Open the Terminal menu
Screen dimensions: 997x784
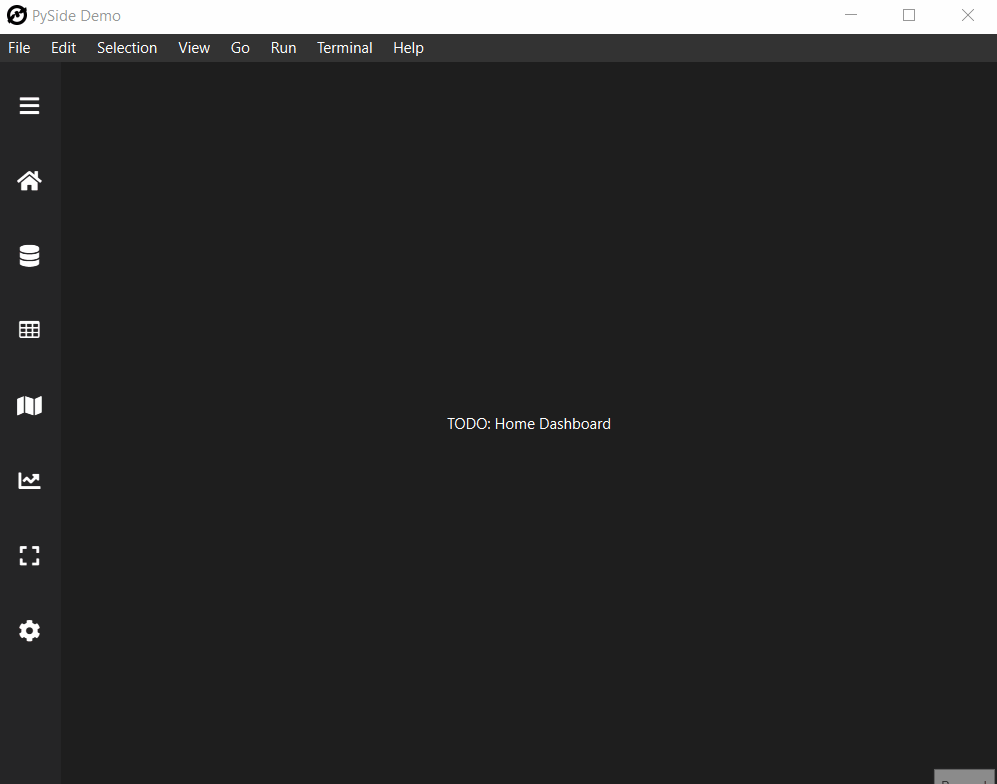(344, 47)
